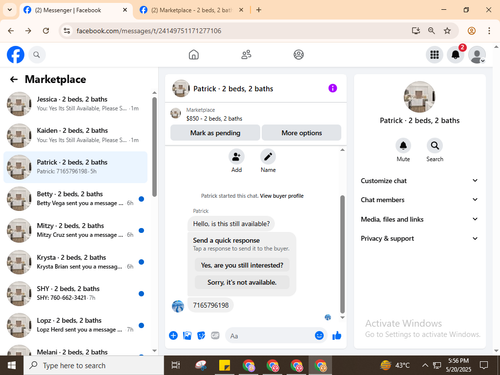Open the Chrome three-dot menu
This screenshot has height=375, width=500.
(x=489, y=31)
